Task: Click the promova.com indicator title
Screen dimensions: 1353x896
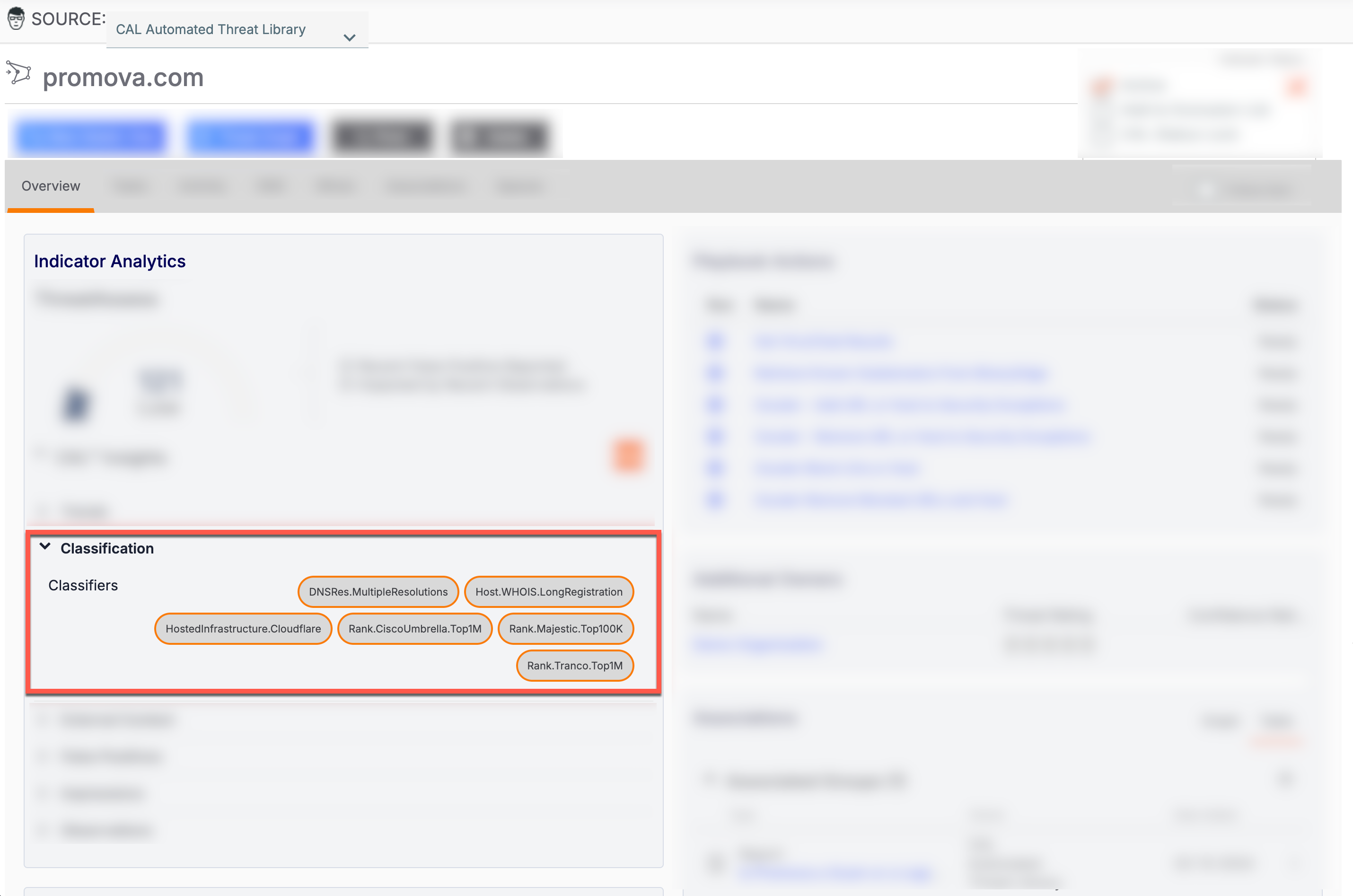Action: (x=123, y=77)
